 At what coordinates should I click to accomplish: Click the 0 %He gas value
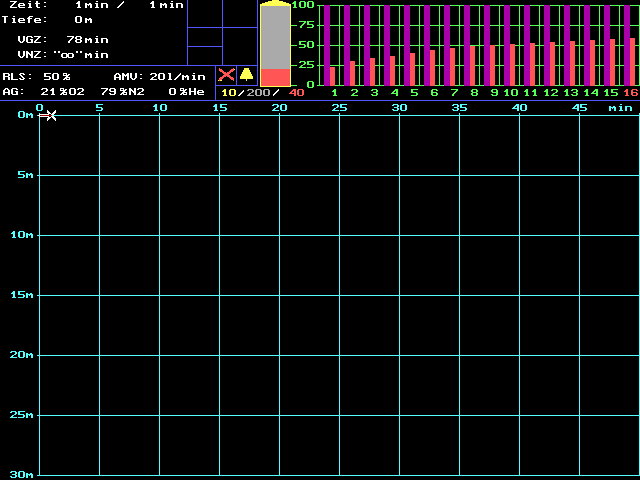coord(186,91)
